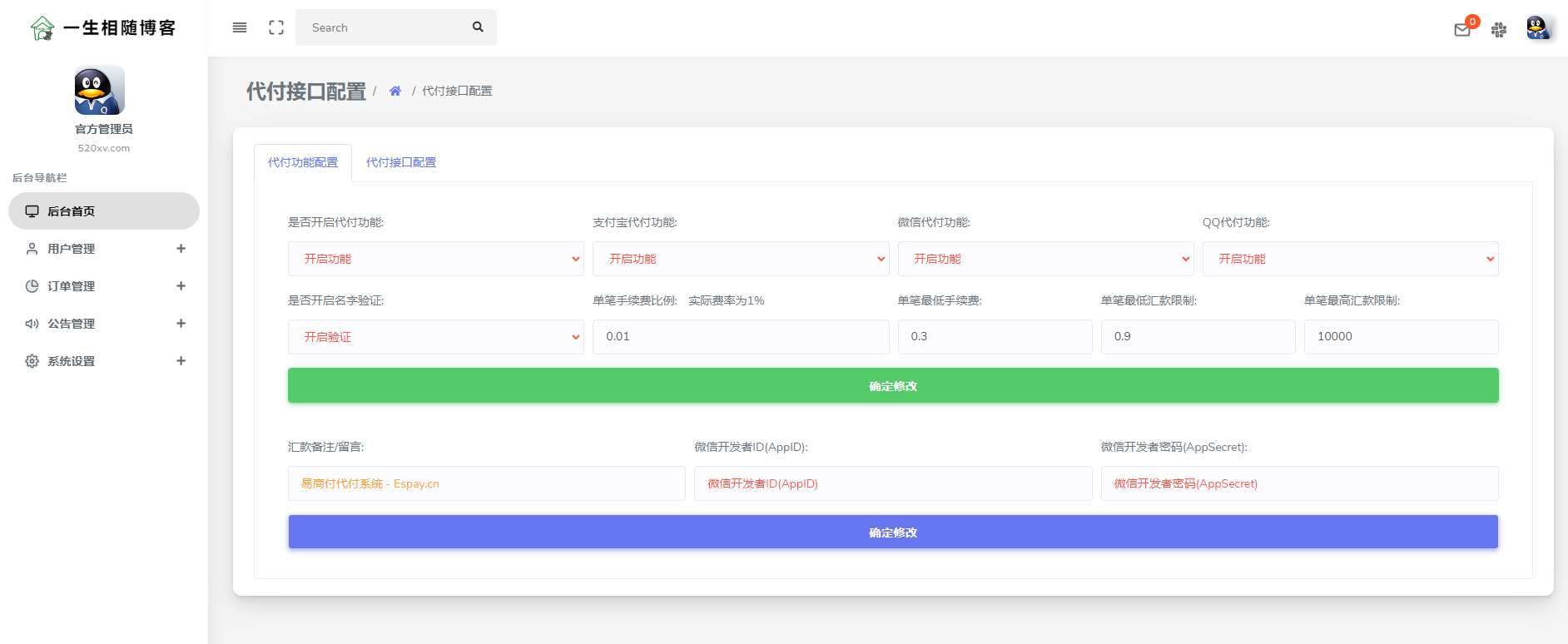1568x644 pixels.
Task: Click the gear icon for 系统设置
Action: click(32, 361)
